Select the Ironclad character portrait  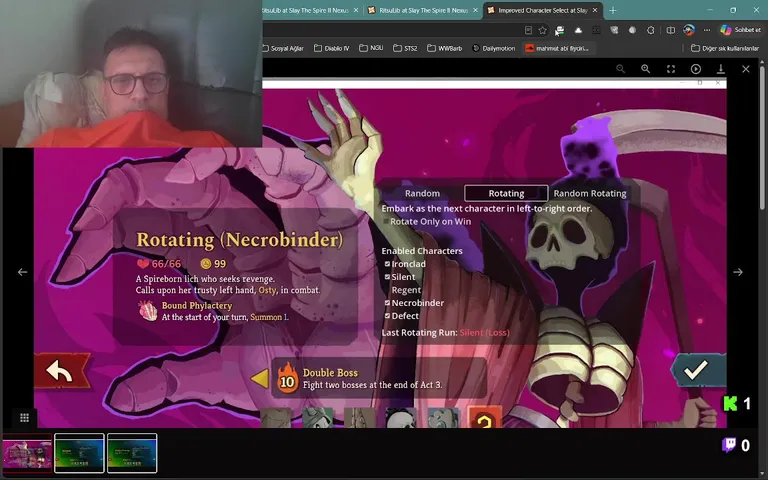pyautogui.click(x=276, y=418)
